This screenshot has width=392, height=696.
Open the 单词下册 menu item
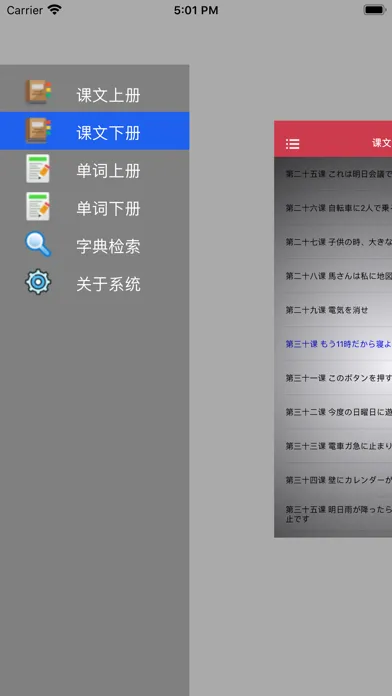tap(95, 206)
